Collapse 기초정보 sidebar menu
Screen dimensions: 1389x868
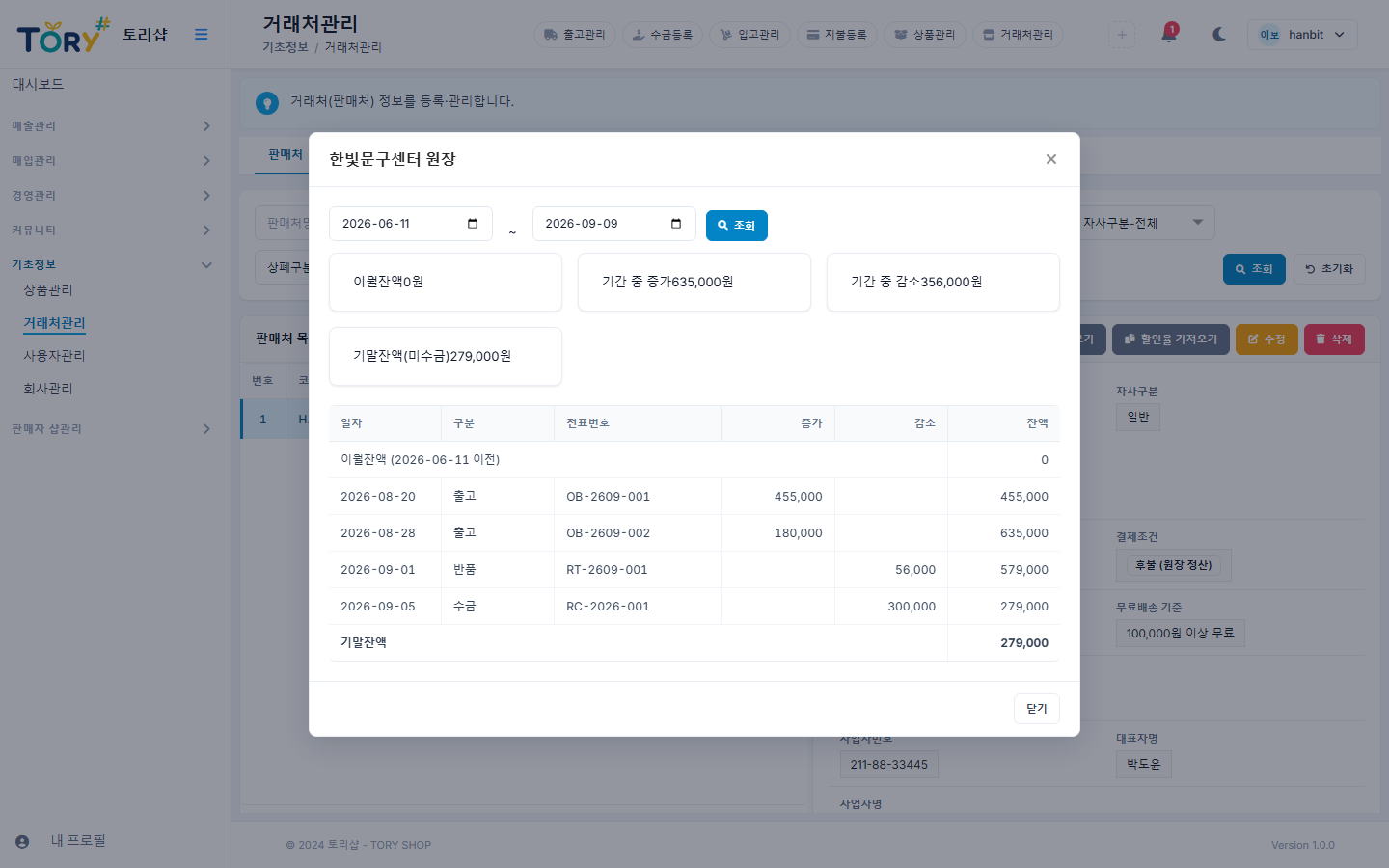pos(111,265)
